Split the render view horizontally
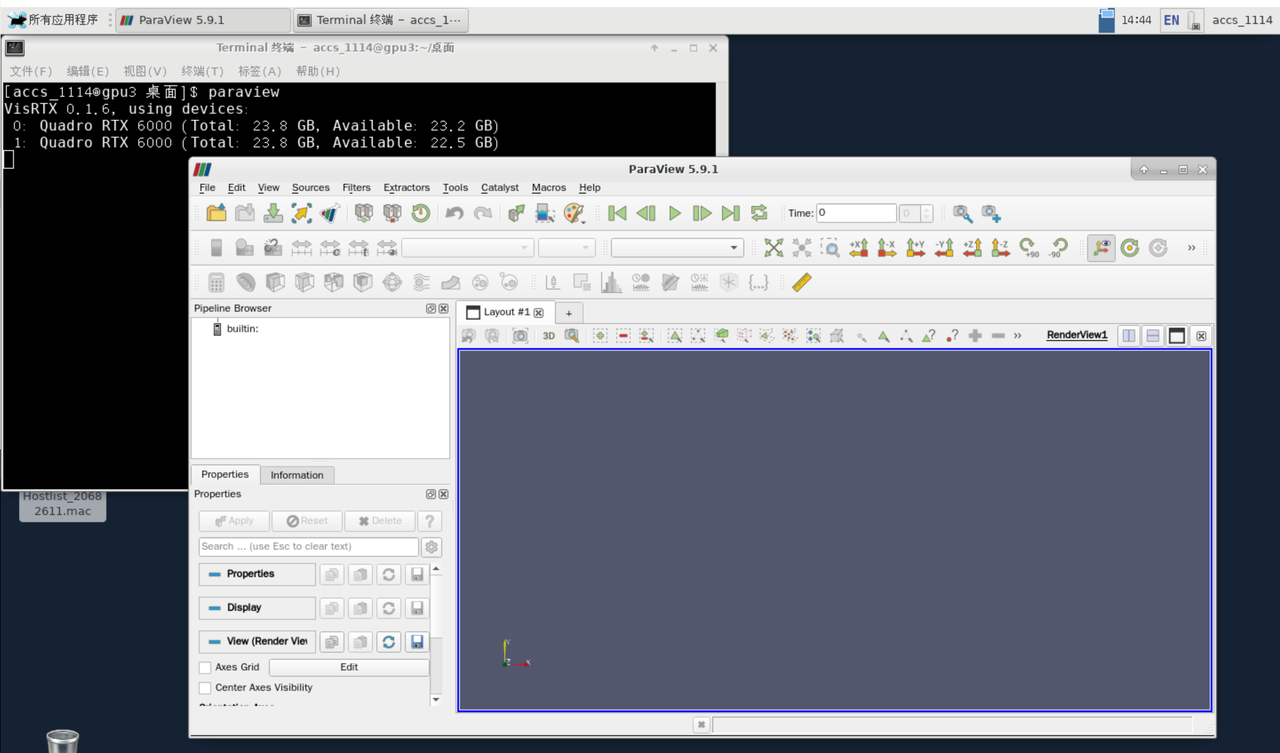 point(1129,336)
